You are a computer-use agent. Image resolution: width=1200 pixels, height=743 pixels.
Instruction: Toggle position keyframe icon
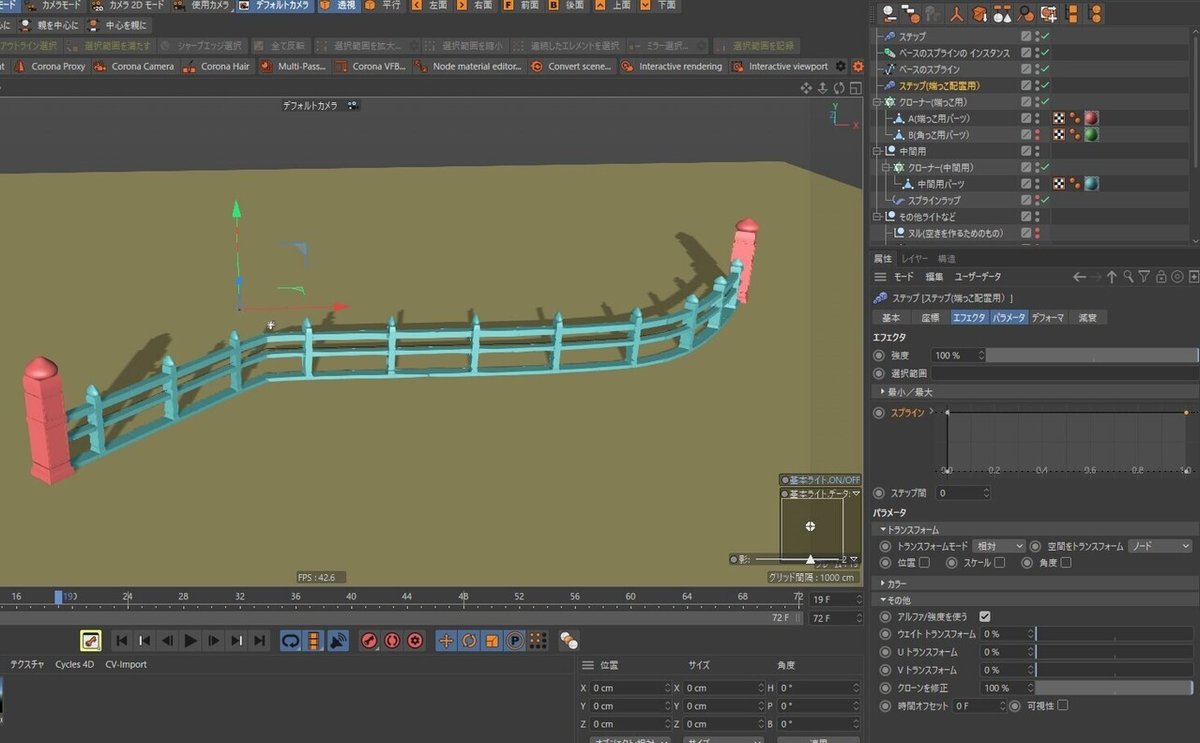point(446,640)
